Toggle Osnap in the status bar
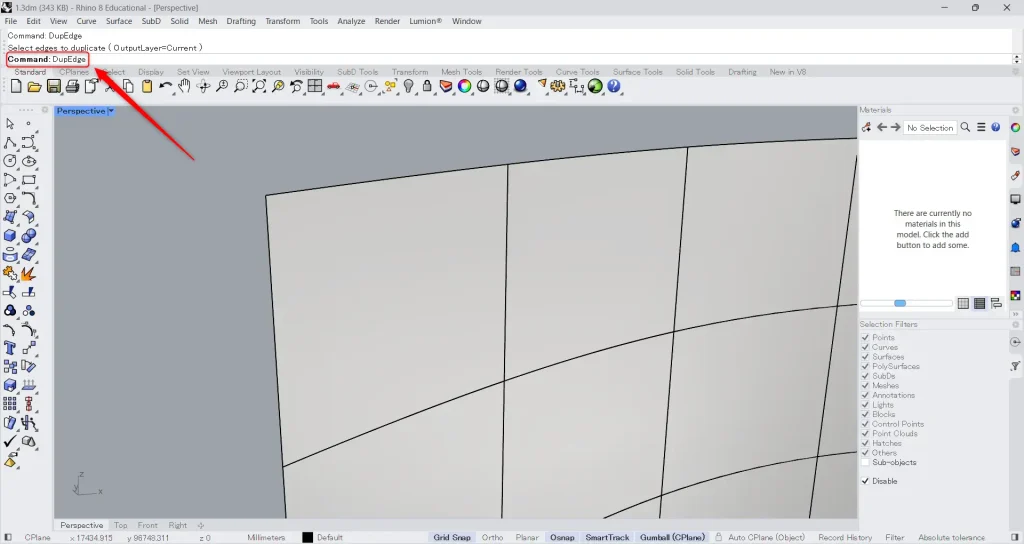Screen dimensions: 1024x544 [562, 537]
